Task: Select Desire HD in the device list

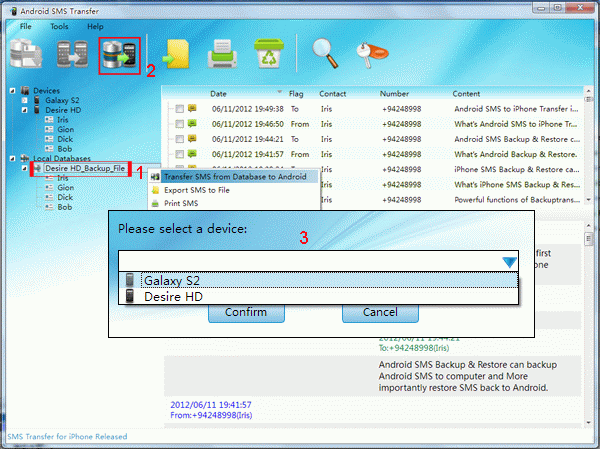Action: (318, 296)
